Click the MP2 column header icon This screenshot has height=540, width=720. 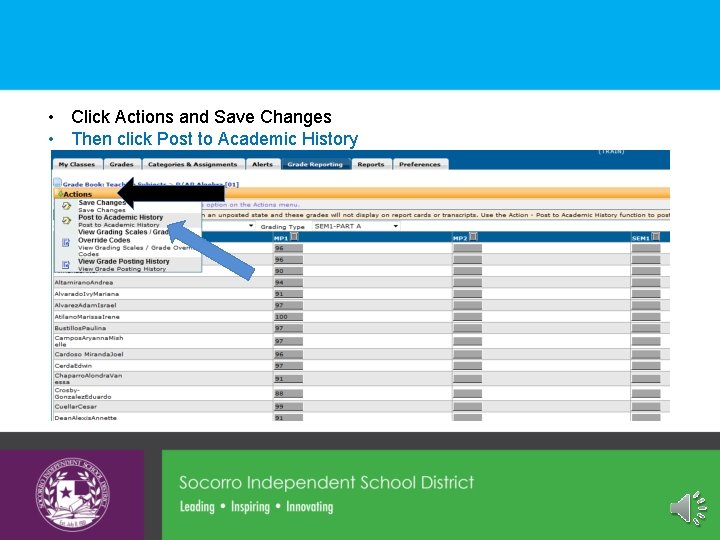pyautogui.click(x=473, y=236)
